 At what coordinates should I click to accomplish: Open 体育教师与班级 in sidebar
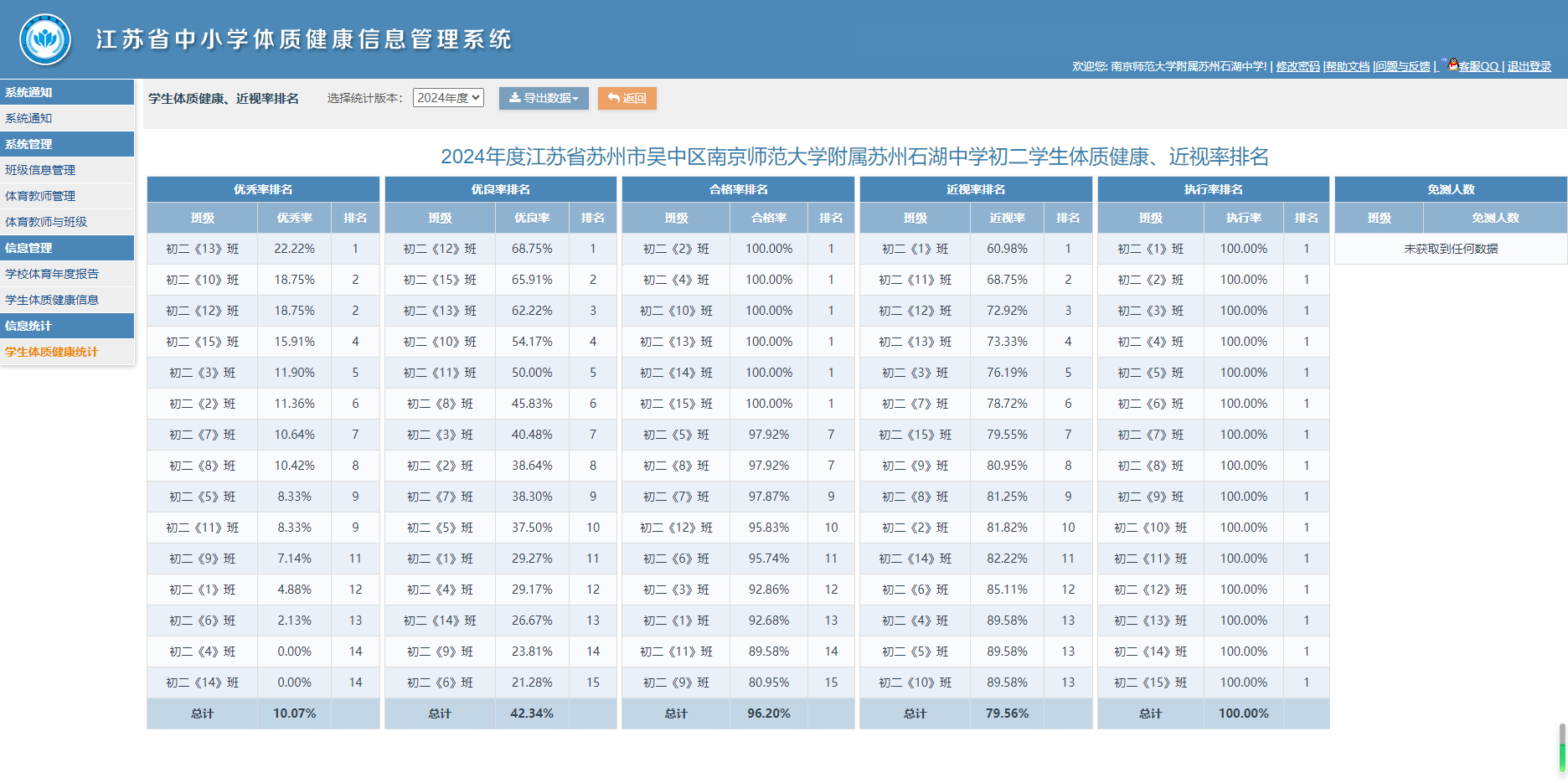[67, 222]
